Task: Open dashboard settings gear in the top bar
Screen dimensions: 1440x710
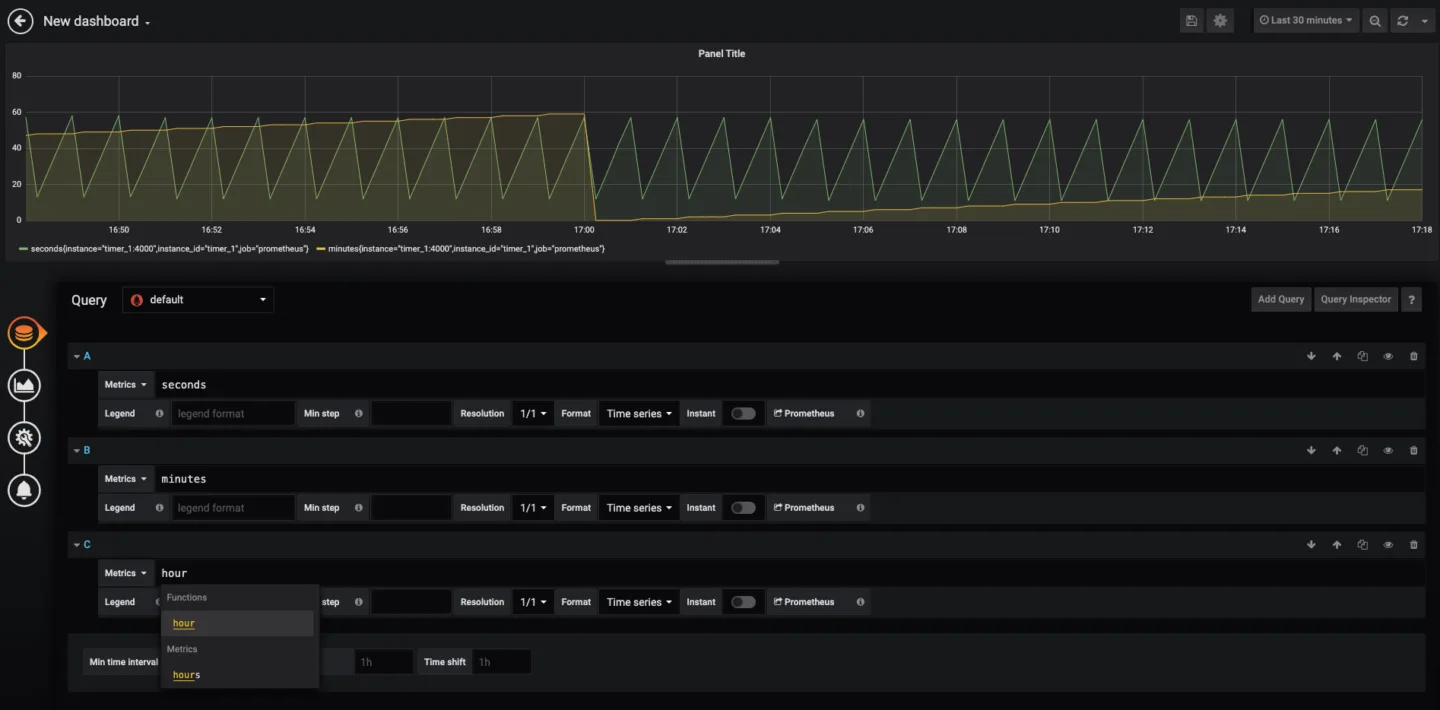Action: (1220, 21)
